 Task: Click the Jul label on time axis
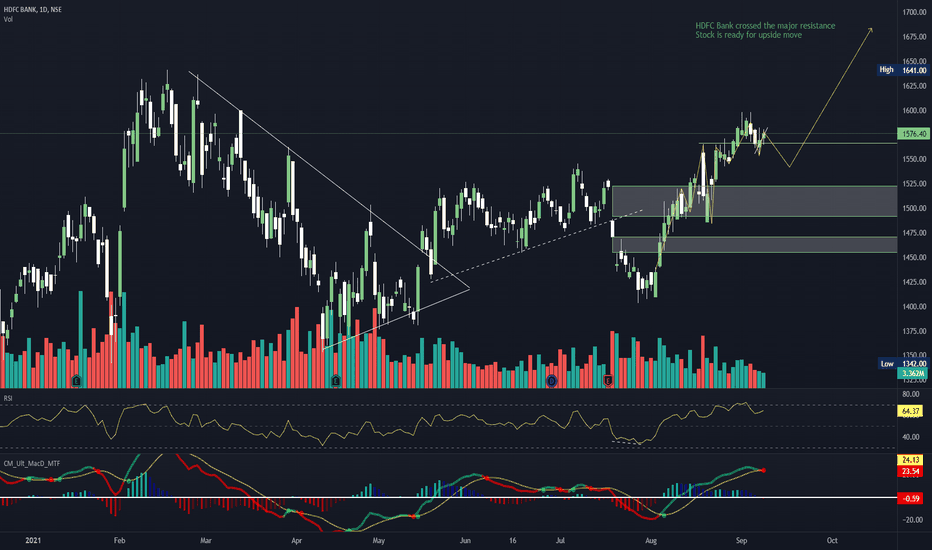coord(560,540)
